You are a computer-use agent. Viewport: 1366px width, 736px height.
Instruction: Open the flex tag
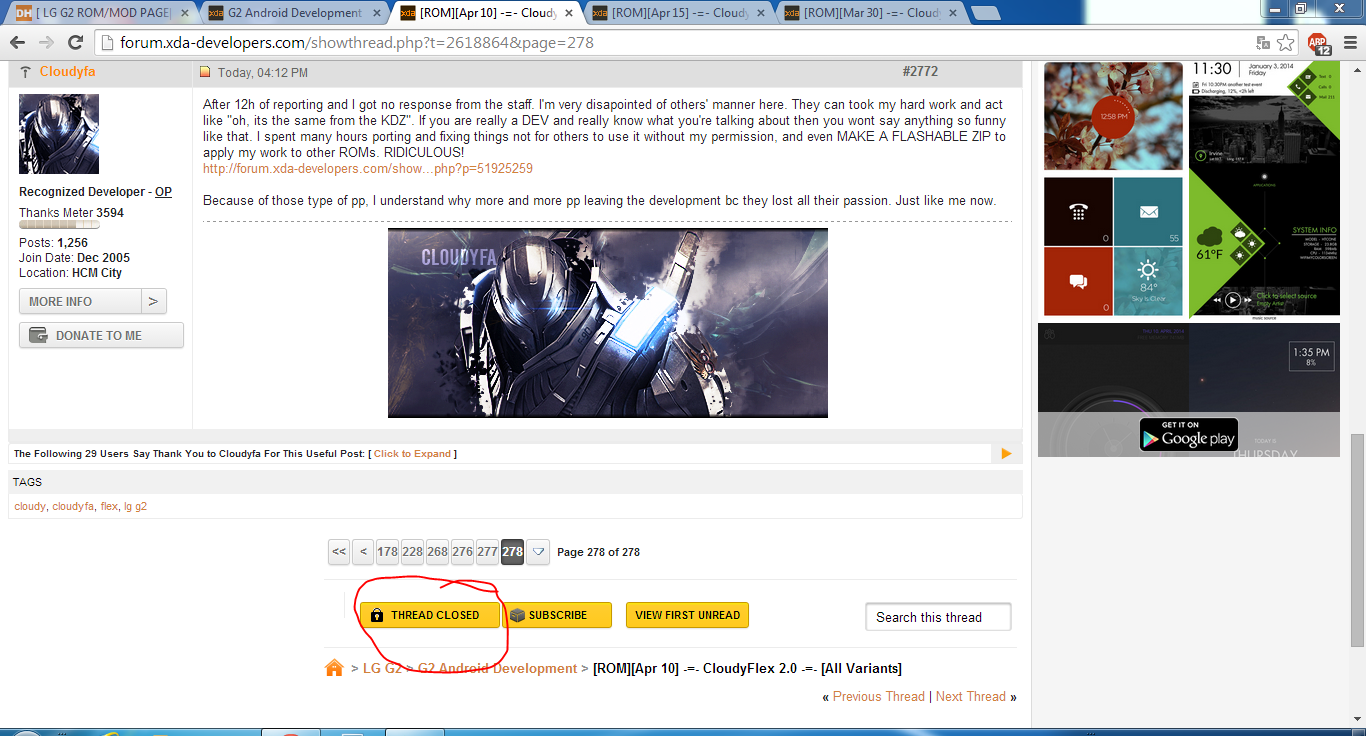click(x=109, y=506)
